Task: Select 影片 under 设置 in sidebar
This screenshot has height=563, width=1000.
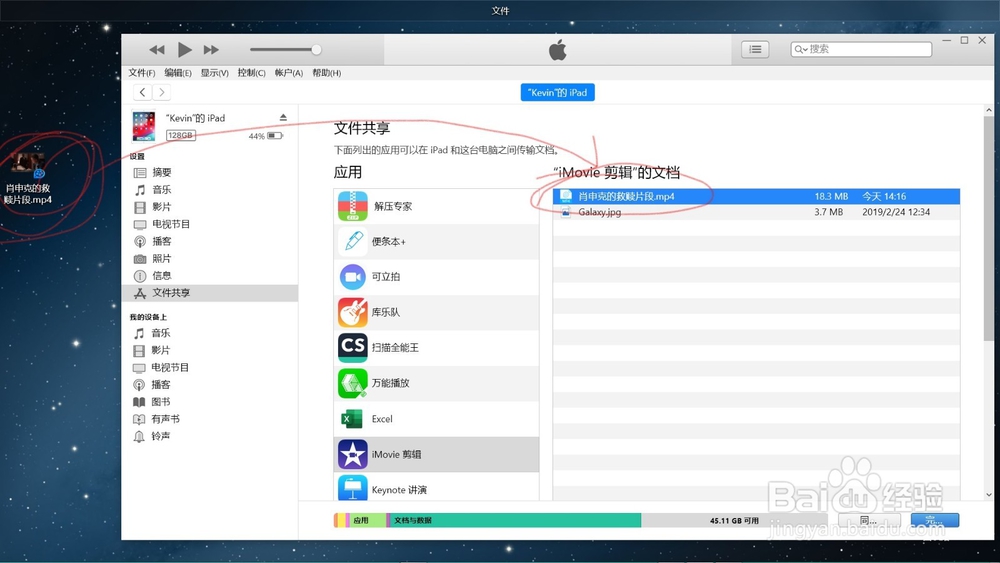Action: [x=161, y=207]
